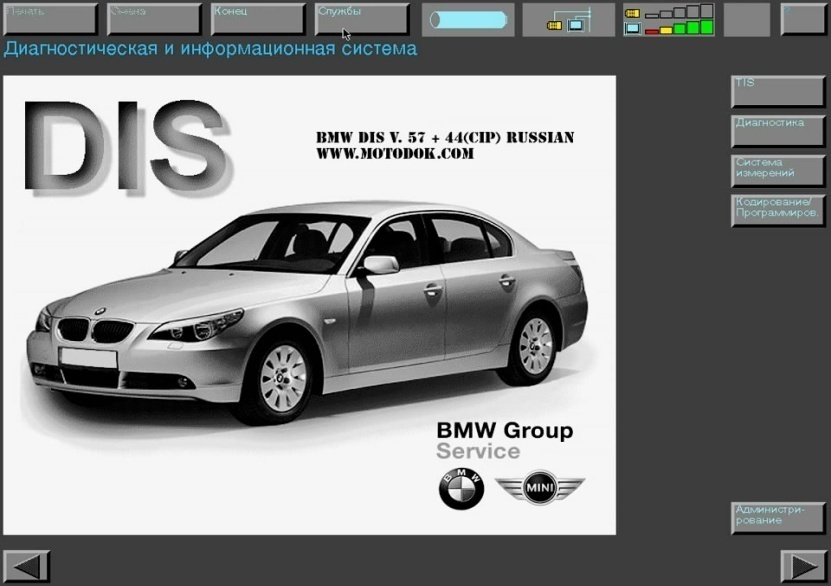Screen dimensions: 831x586
Task: Click the 'BMW Group' text
Action: [x=505, y=430]
